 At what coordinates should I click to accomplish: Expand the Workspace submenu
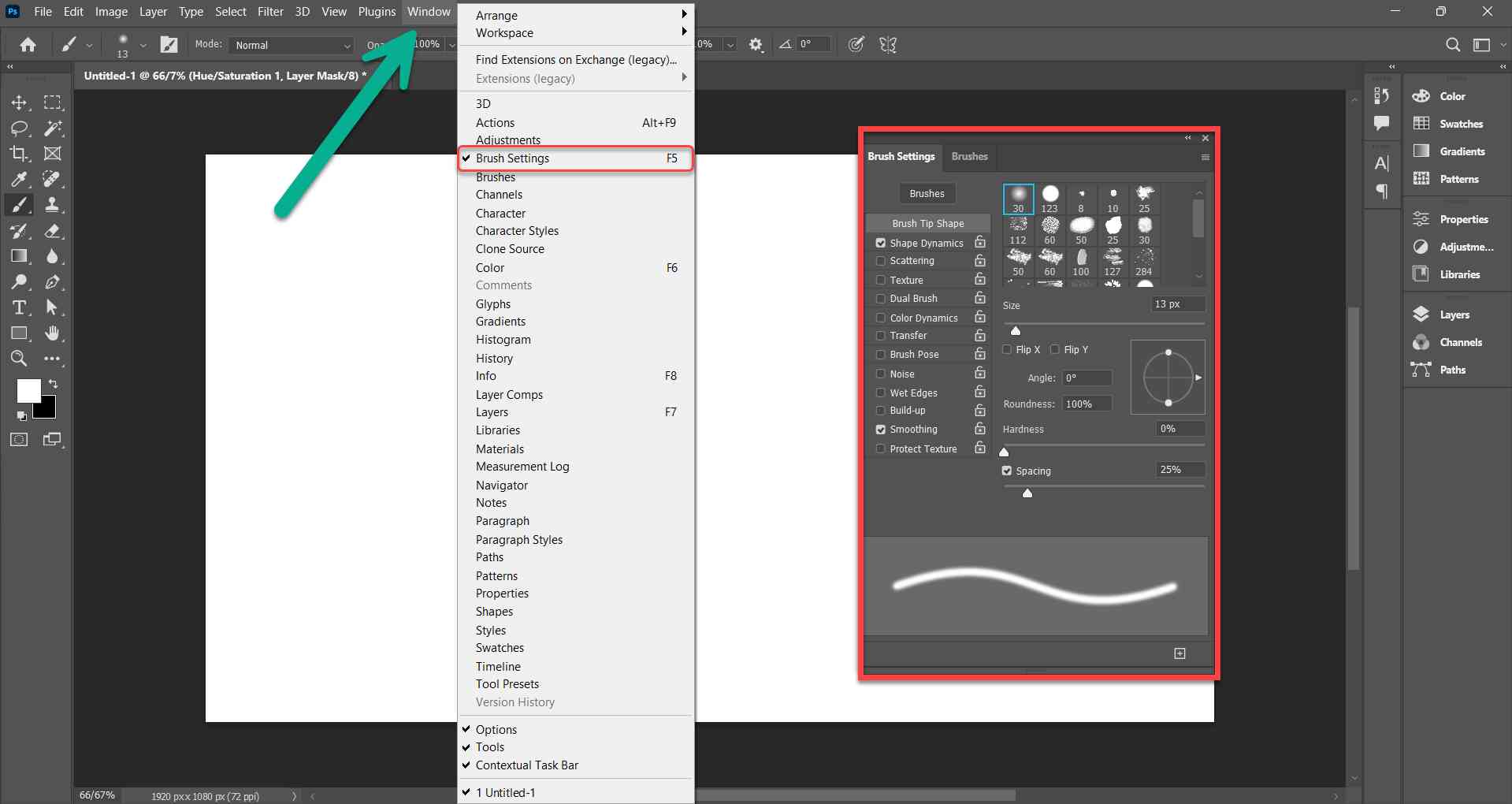click(576, 33)
